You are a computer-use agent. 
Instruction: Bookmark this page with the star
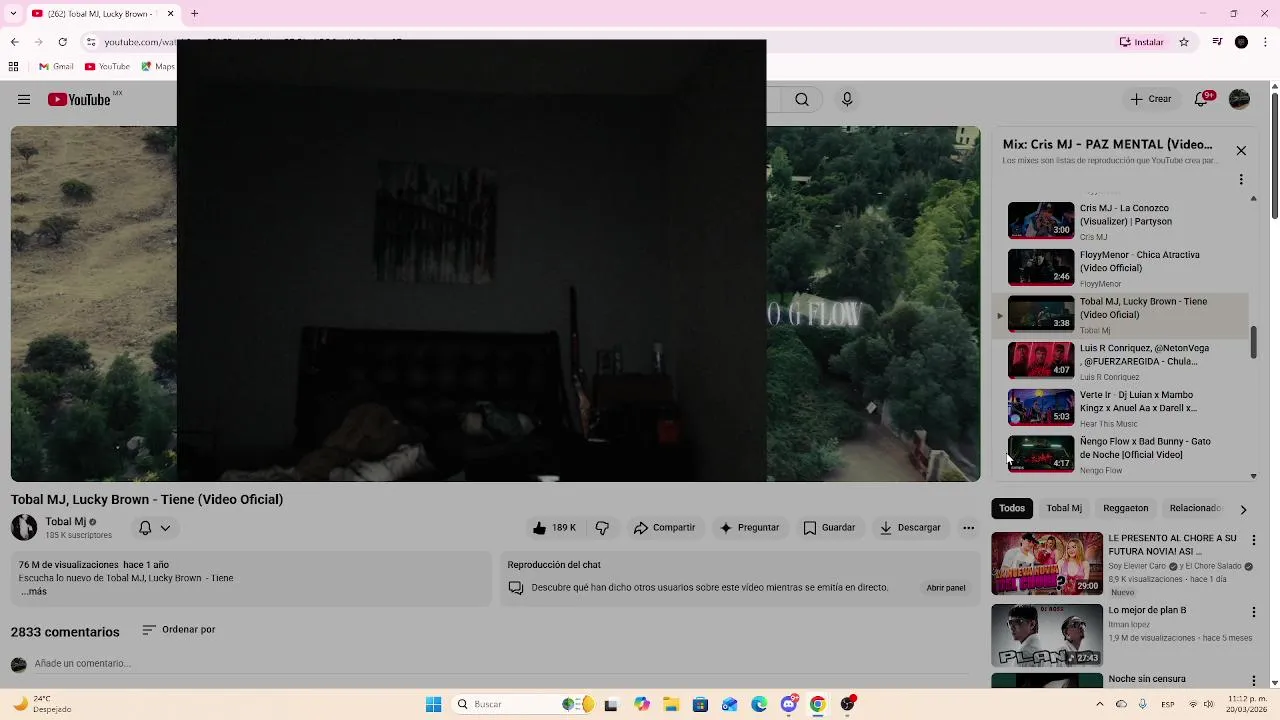(1184, 42)
